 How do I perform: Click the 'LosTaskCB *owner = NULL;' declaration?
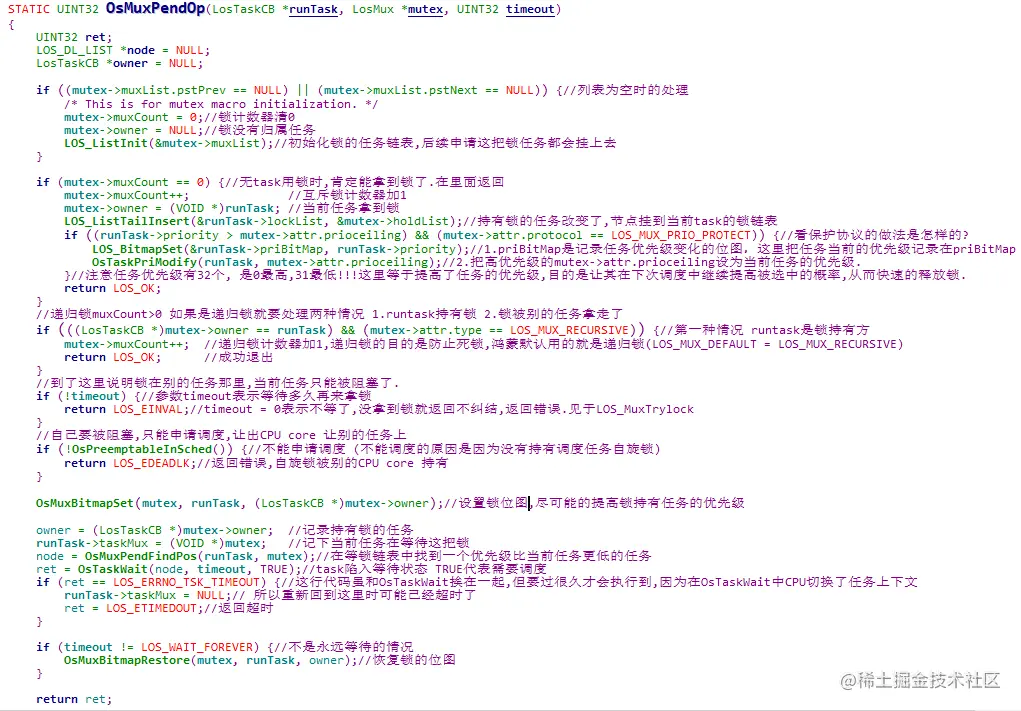click(x=119, y=63)
